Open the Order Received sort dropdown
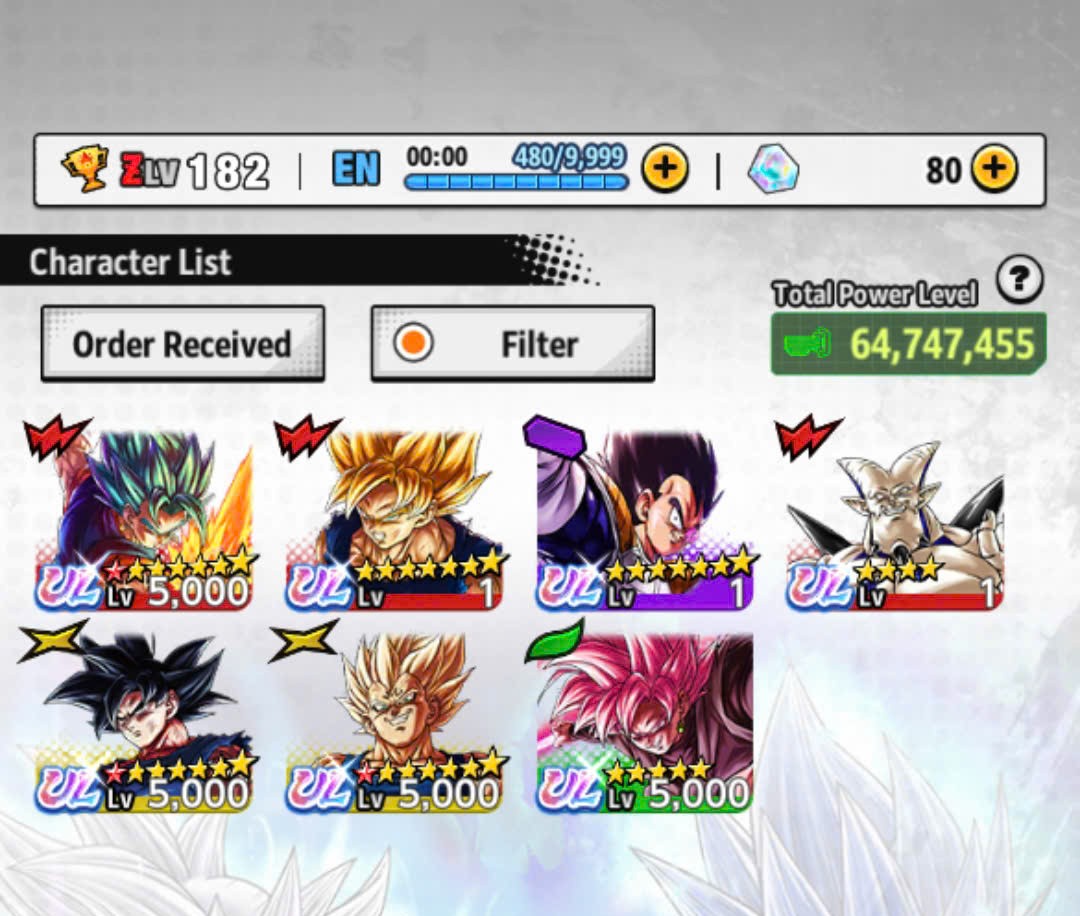Image resolution: width=1080 pixels, height=916 pixels. pos(183,343)
